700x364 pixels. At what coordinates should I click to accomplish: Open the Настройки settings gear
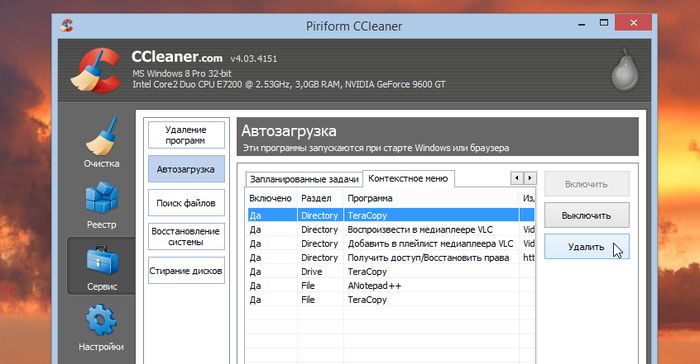(x=101, y=328)
